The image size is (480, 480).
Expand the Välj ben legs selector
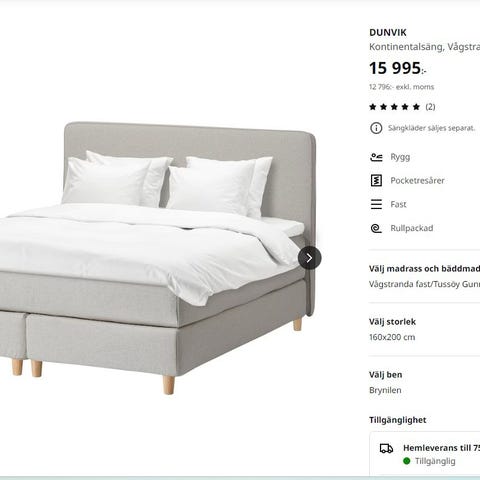(x=424, y=382)
